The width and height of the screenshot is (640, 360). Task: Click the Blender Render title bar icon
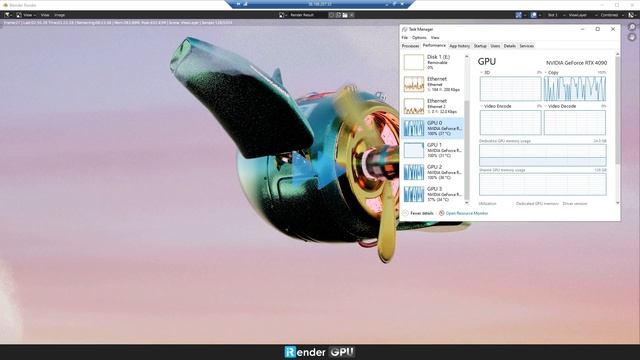(x=6, y=5)
